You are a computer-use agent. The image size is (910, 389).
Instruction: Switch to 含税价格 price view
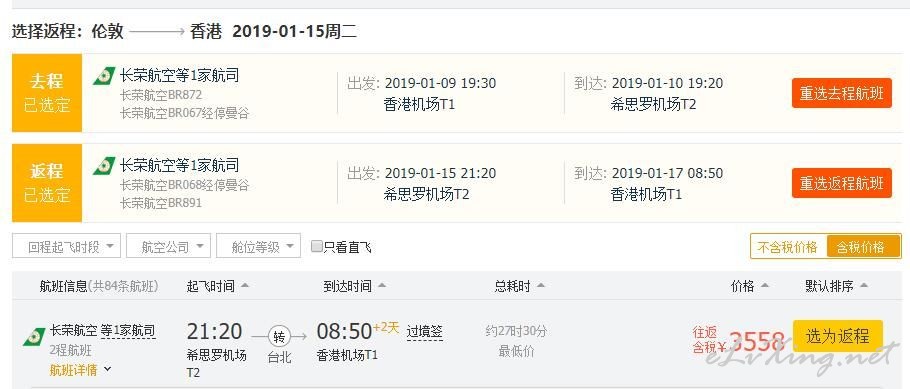pyautogui.click(x=864, y=247)
